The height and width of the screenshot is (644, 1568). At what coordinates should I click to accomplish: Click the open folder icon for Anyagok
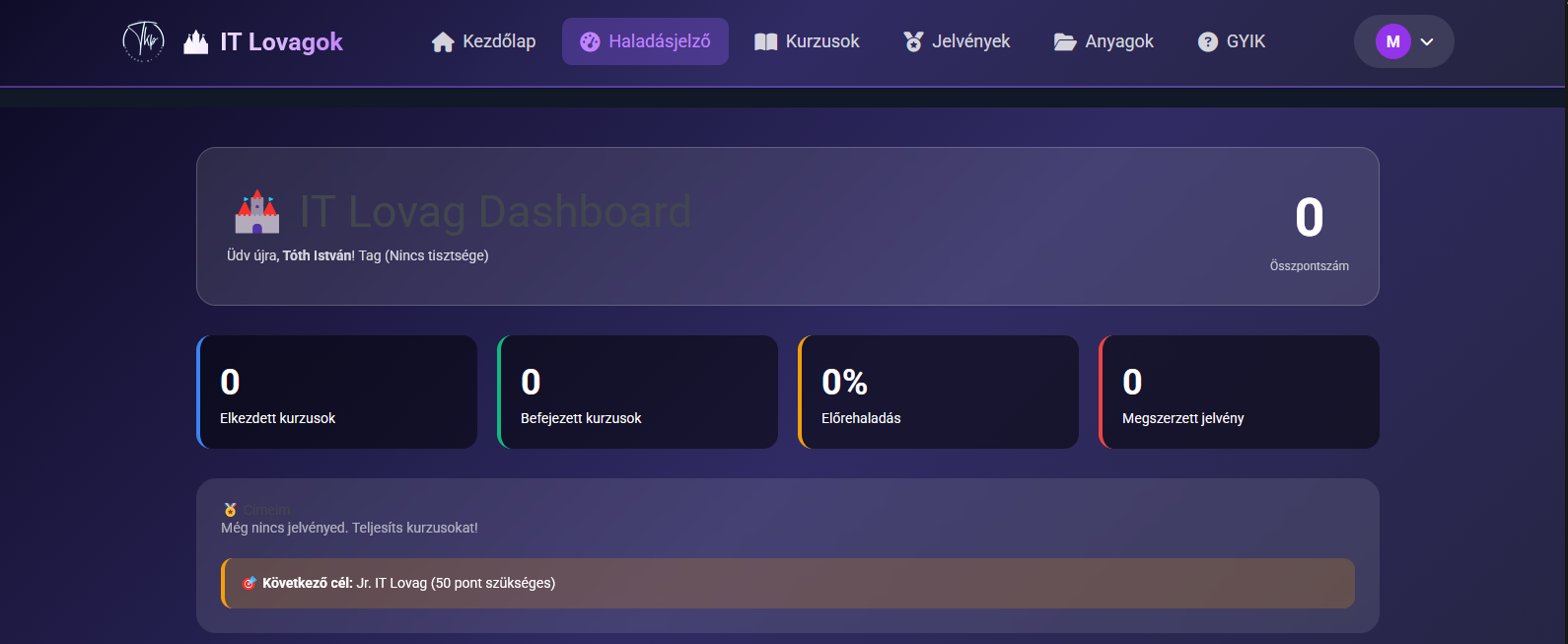click(x=1064, y=41)
